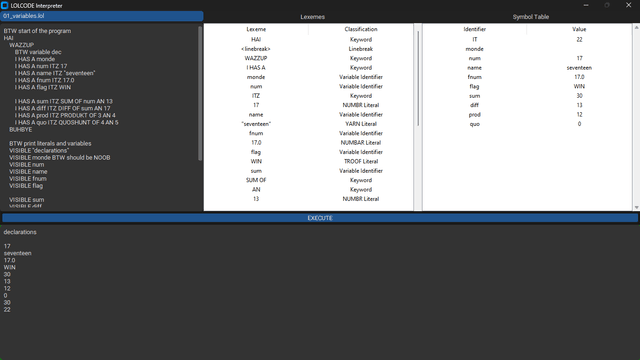This screenshot has height=360, width=640.
Task: Click the Identifier column header
Action: pos(475,29)
